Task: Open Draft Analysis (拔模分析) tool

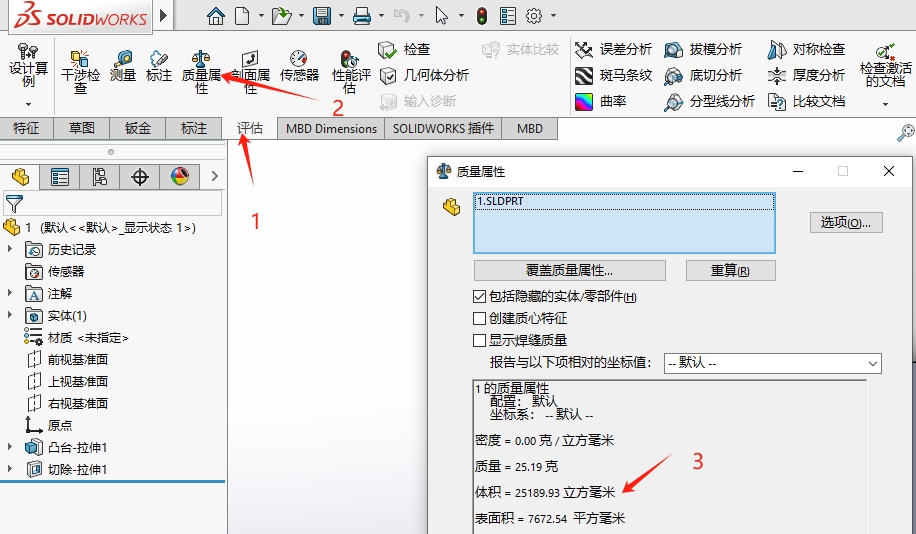Action: (704, 49)
